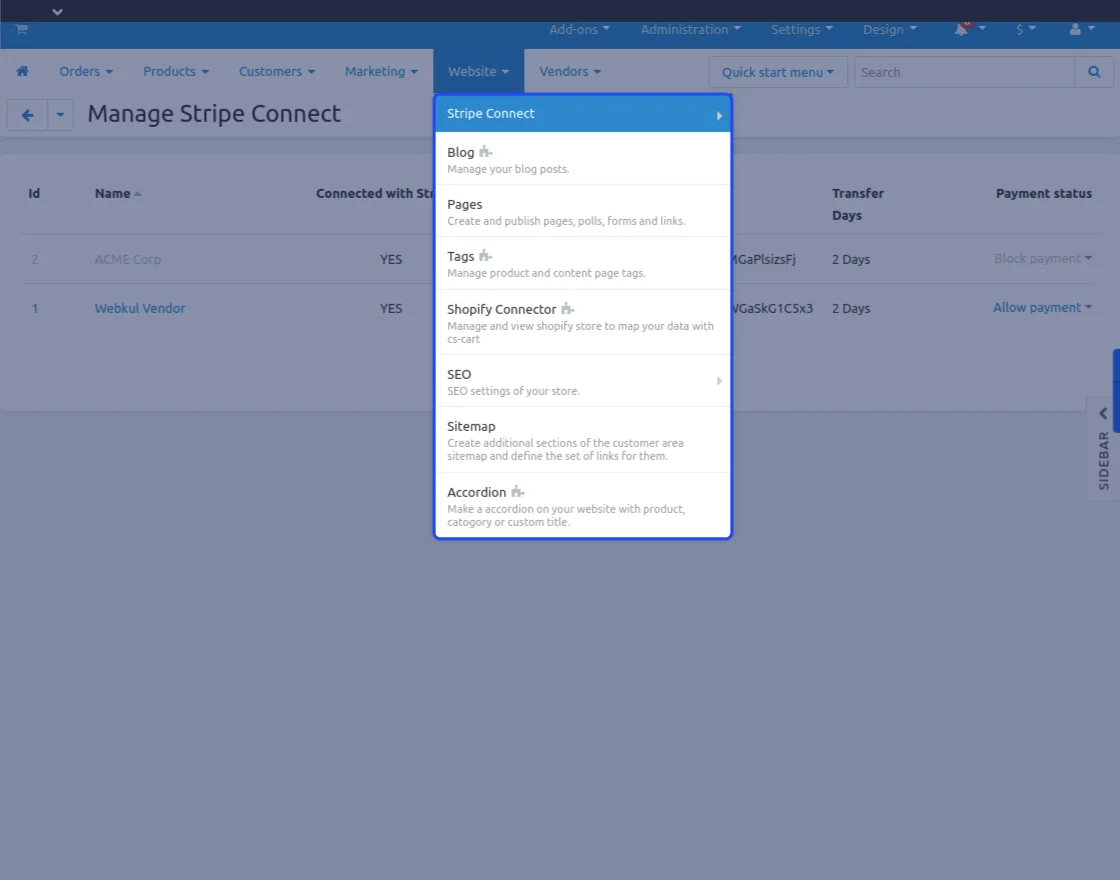1120x880 pixels.
Task: Choose SEO from the Website menu
Action: [583, 381]
